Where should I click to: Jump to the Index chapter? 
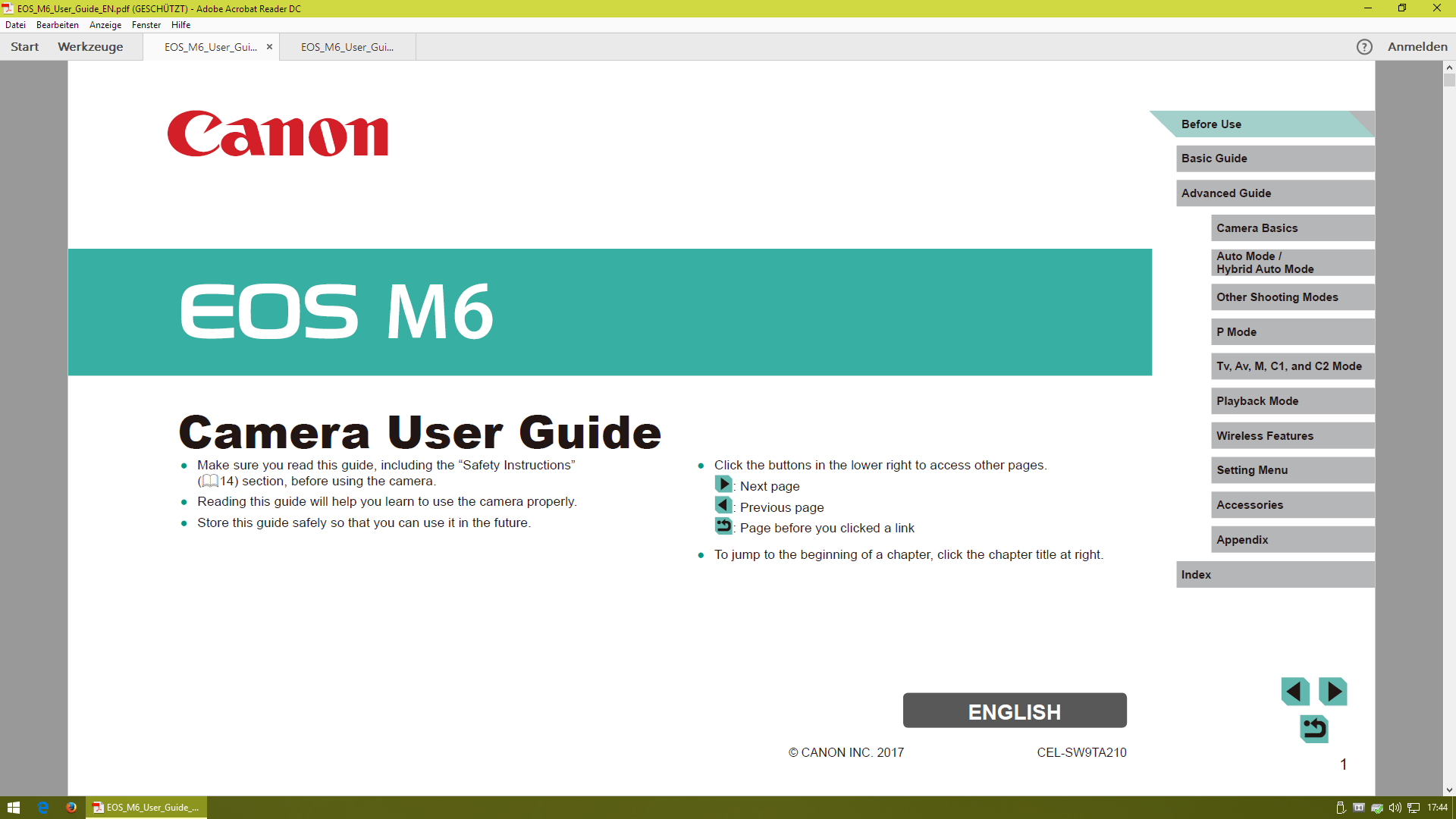[x=1276, y=575]
